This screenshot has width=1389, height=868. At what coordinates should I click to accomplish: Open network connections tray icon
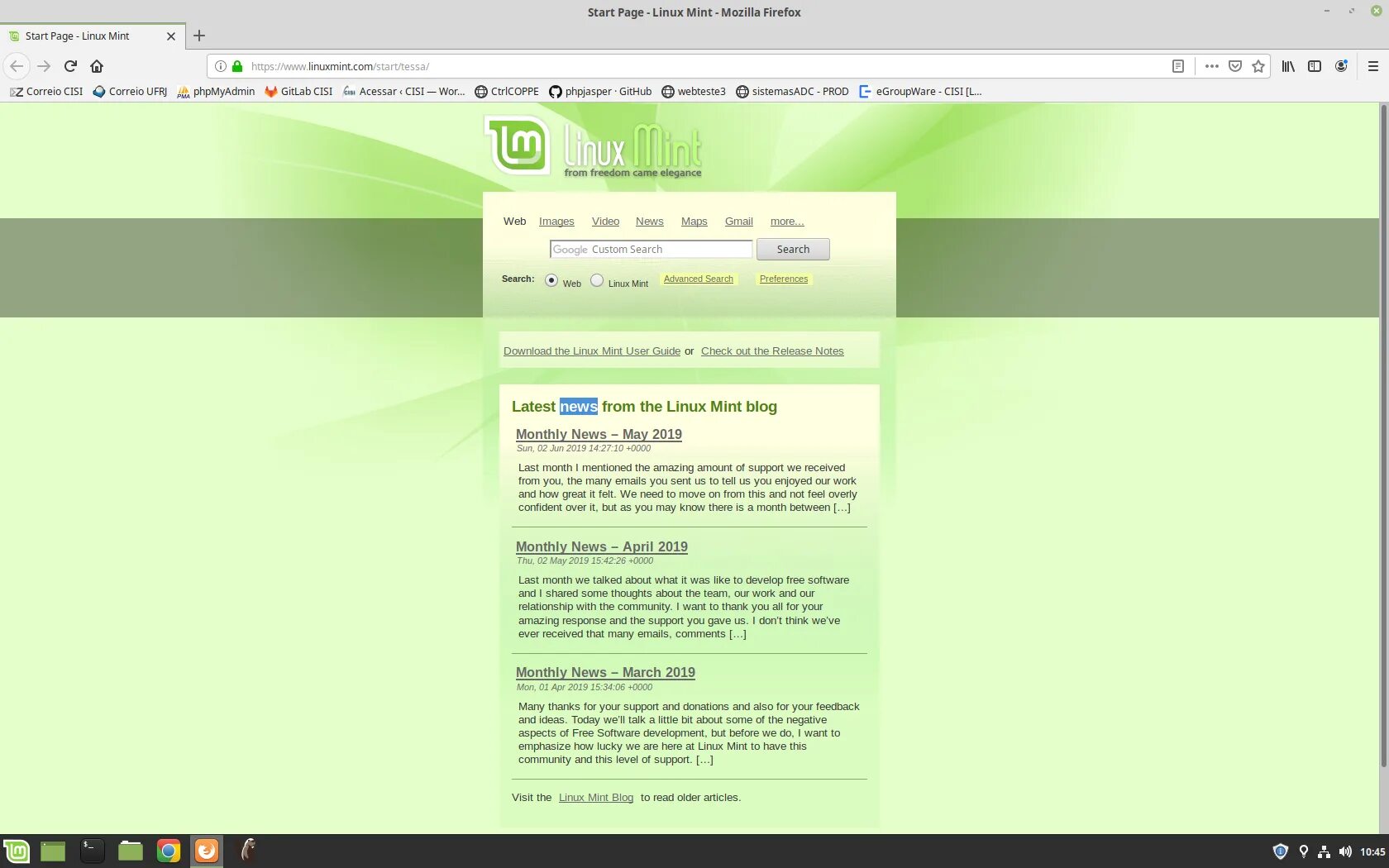(1324, 851)
